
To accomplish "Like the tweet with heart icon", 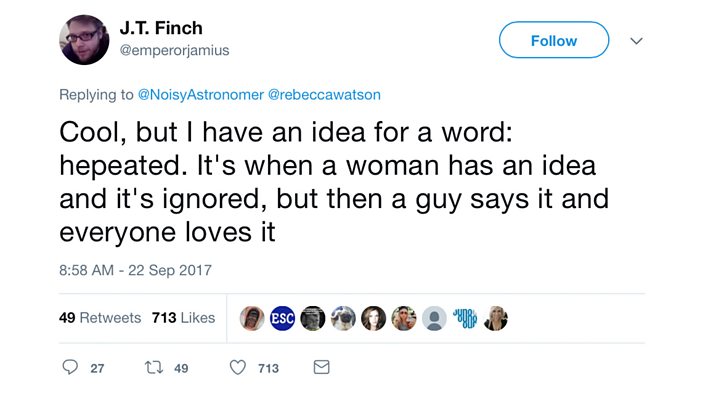I will 238,368.
